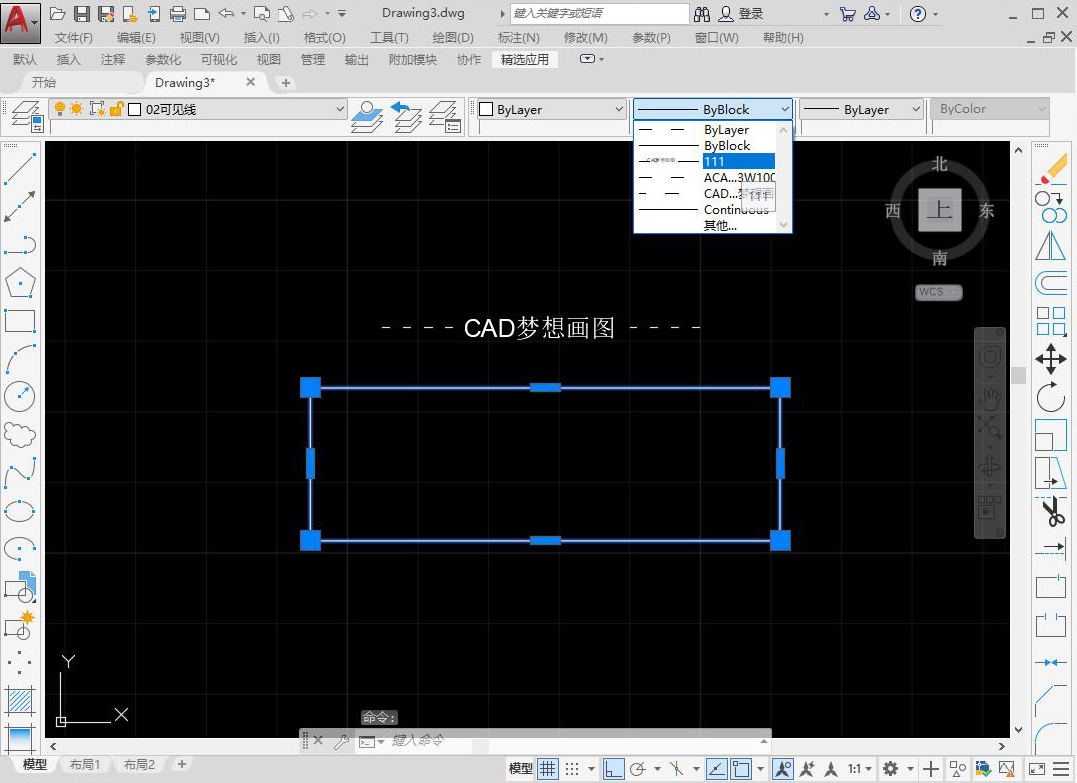Open the ByLayer color dropdown

click(618, 109)
